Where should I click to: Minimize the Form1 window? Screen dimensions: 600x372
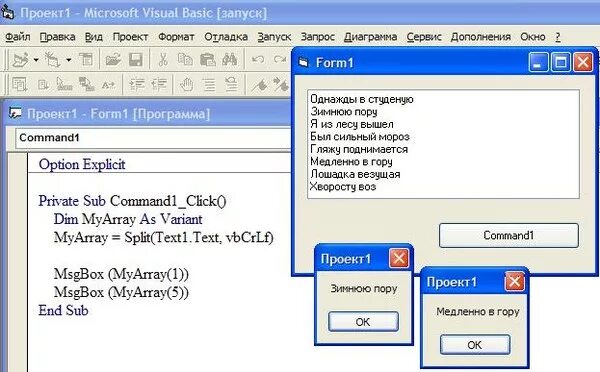[x=538, y=62]
